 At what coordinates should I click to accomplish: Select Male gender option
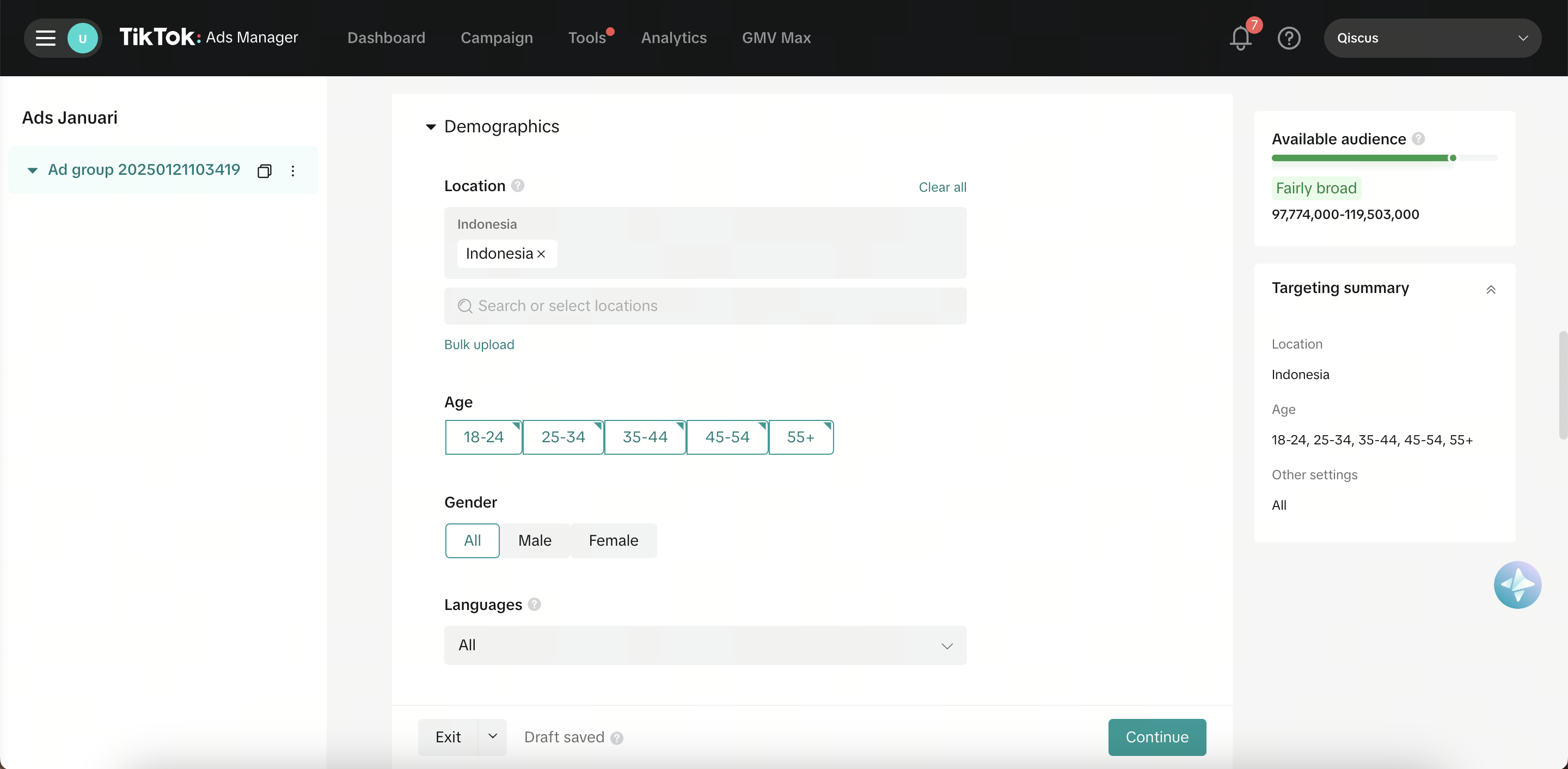point(535,541)
